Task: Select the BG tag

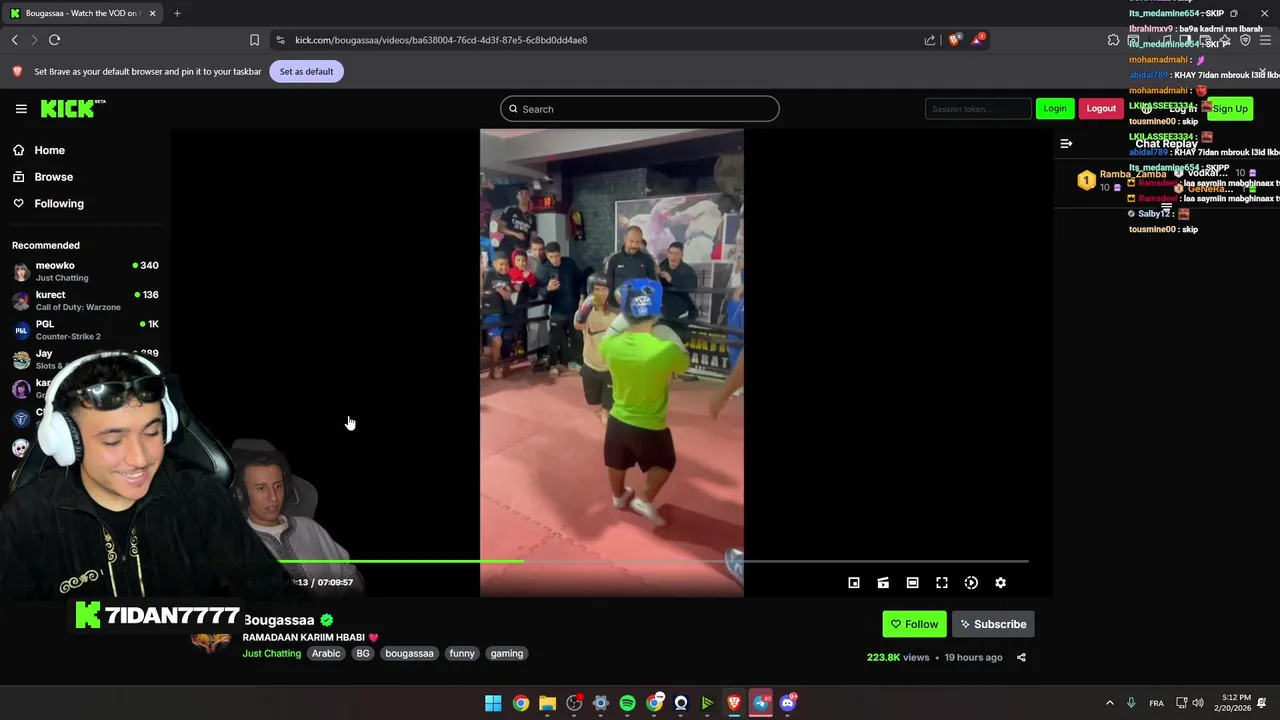Action: pyautogui.click(x=363, y=653)
